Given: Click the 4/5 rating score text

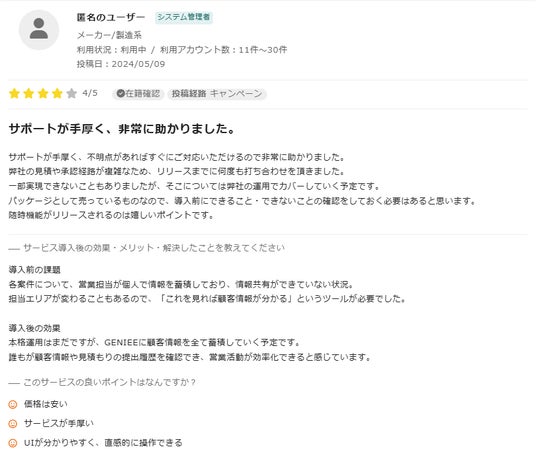Looking at the screenshot, I should click(x=90, y=93).
